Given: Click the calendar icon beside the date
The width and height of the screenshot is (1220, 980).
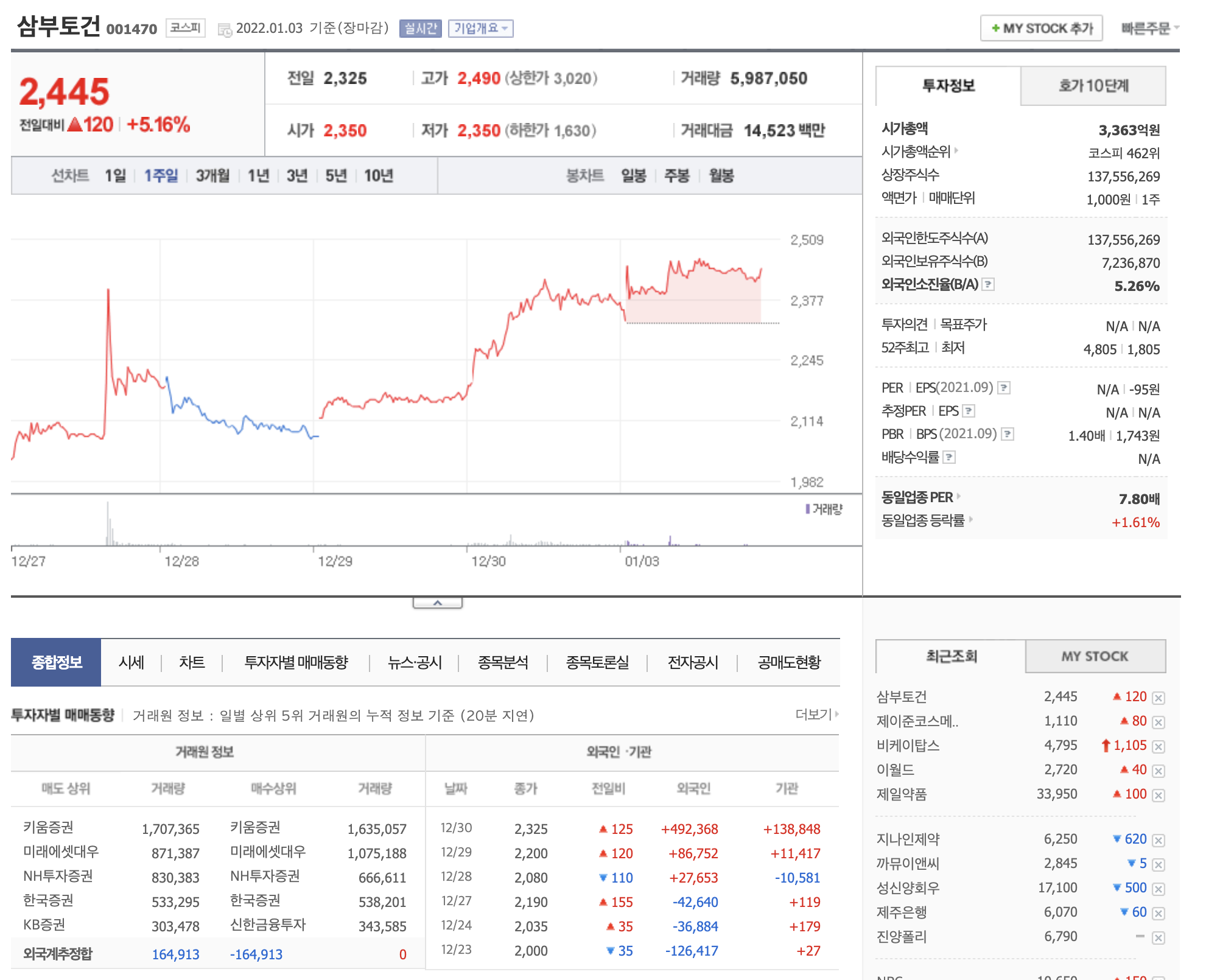Looking at the screenshot, I should pyautogui.click(x=225, y=30).
